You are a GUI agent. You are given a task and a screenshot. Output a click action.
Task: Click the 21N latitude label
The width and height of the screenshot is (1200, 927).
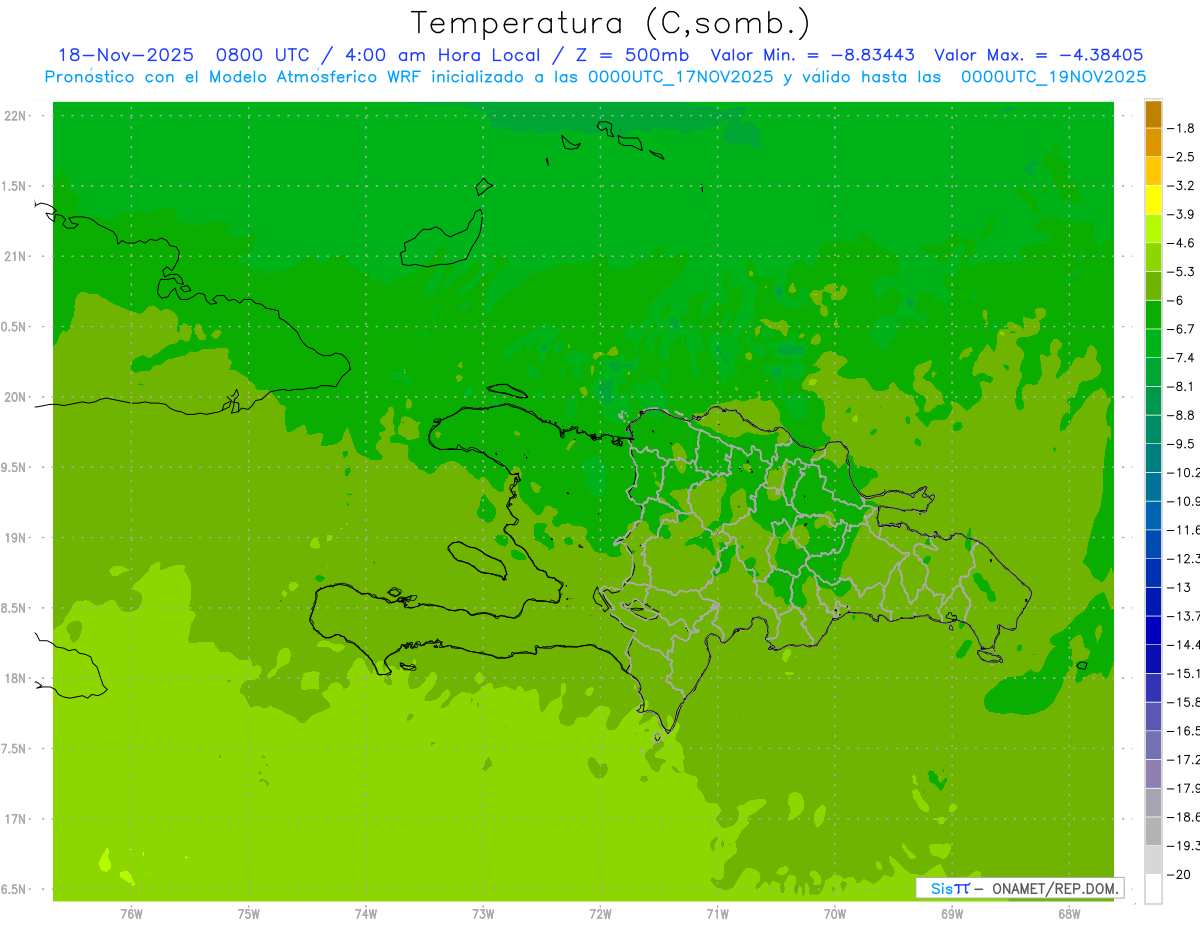point(15,257)
